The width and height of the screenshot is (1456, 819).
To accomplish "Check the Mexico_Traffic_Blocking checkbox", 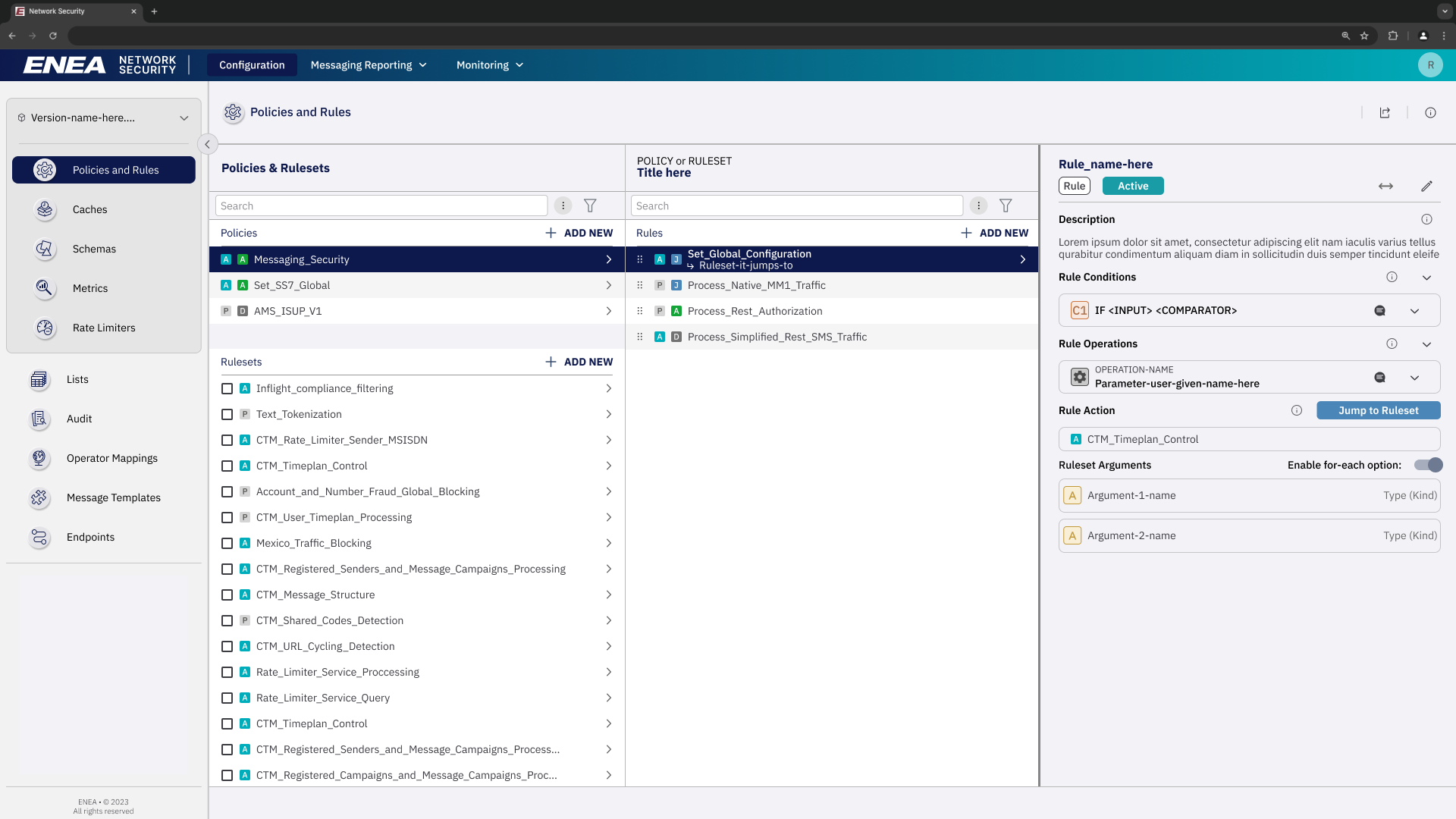I will [x=227, y=543].
